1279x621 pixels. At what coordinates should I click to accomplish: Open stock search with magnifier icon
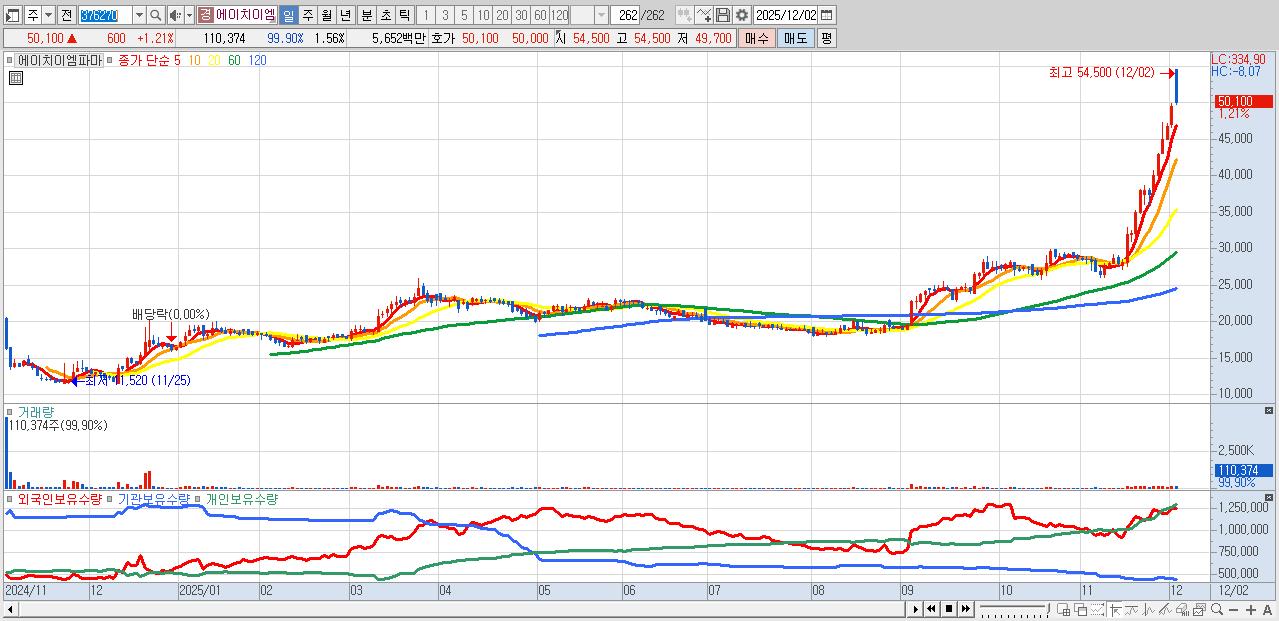click(x=155, y=15)
